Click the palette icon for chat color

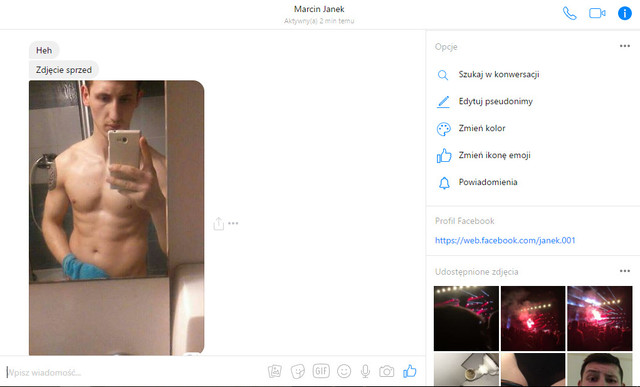(444, 129)
